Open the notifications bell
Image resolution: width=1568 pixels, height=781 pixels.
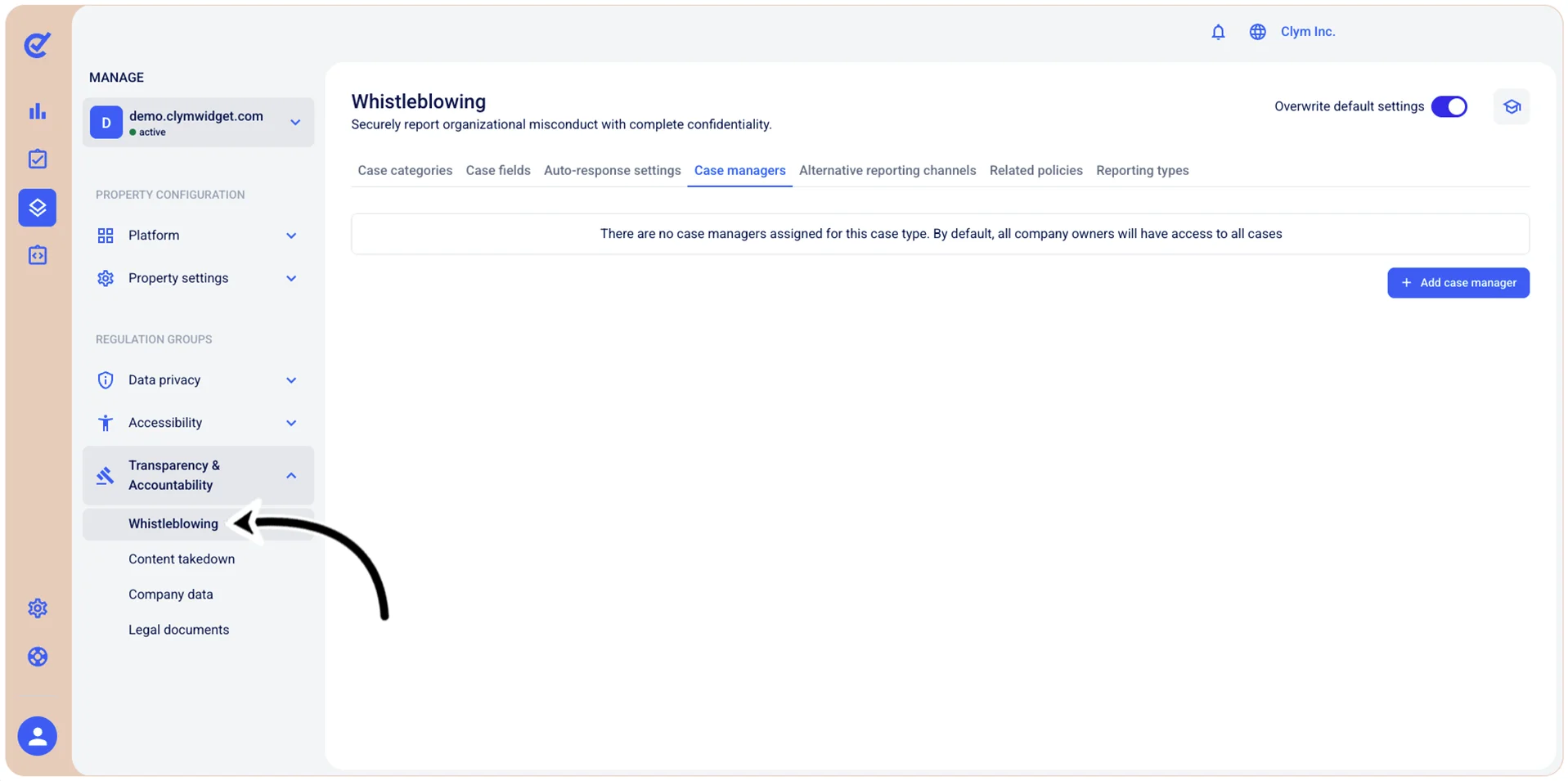pos(1218,32)
